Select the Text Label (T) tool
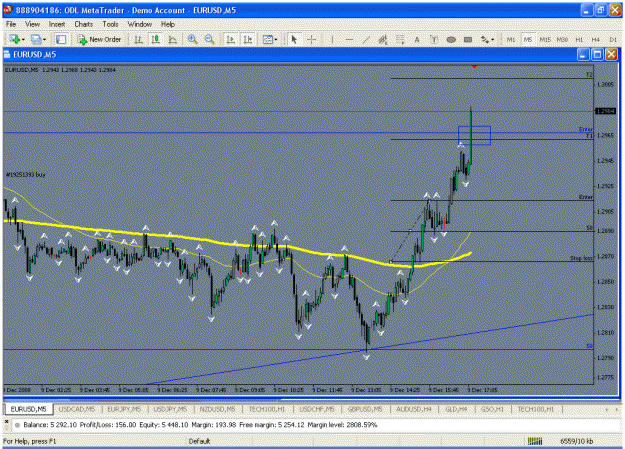 point(434,39)
